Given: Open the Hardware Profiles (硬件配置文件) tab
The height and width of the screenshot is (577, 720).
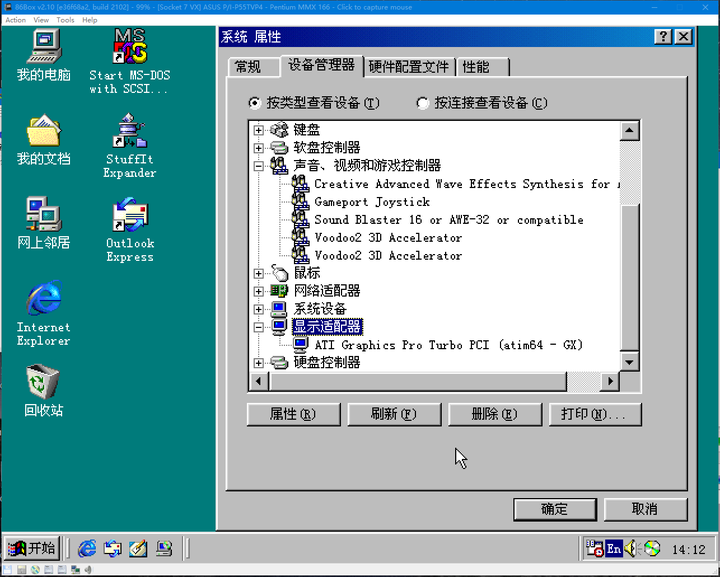Looking at the screenshot, I should [x=409, y=67].
